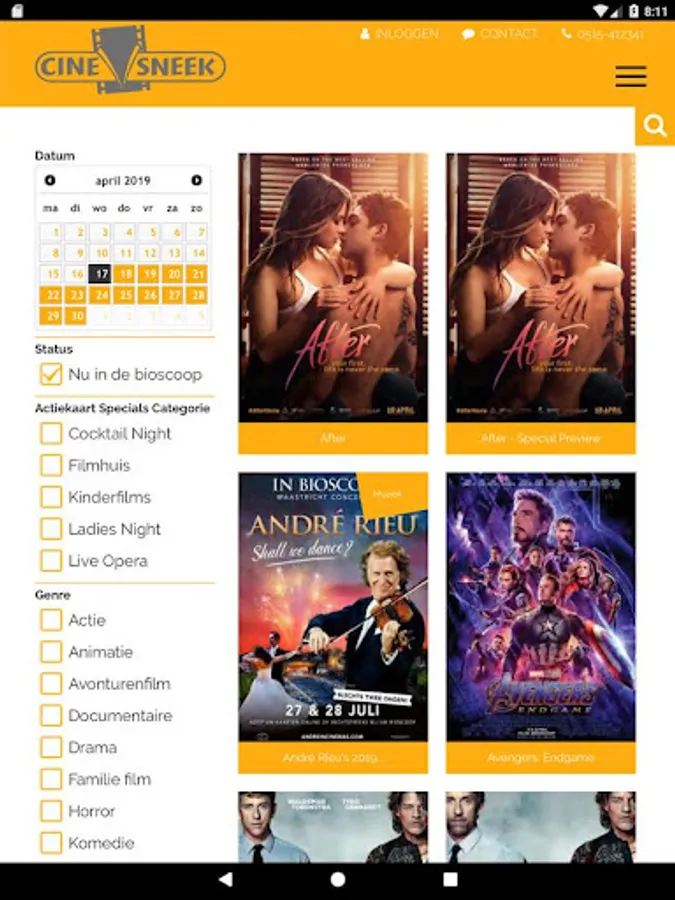Image resolution: width=675 pixels, height=900 pixels.
Task: Open the Contact link
Action: pos(499,34)
